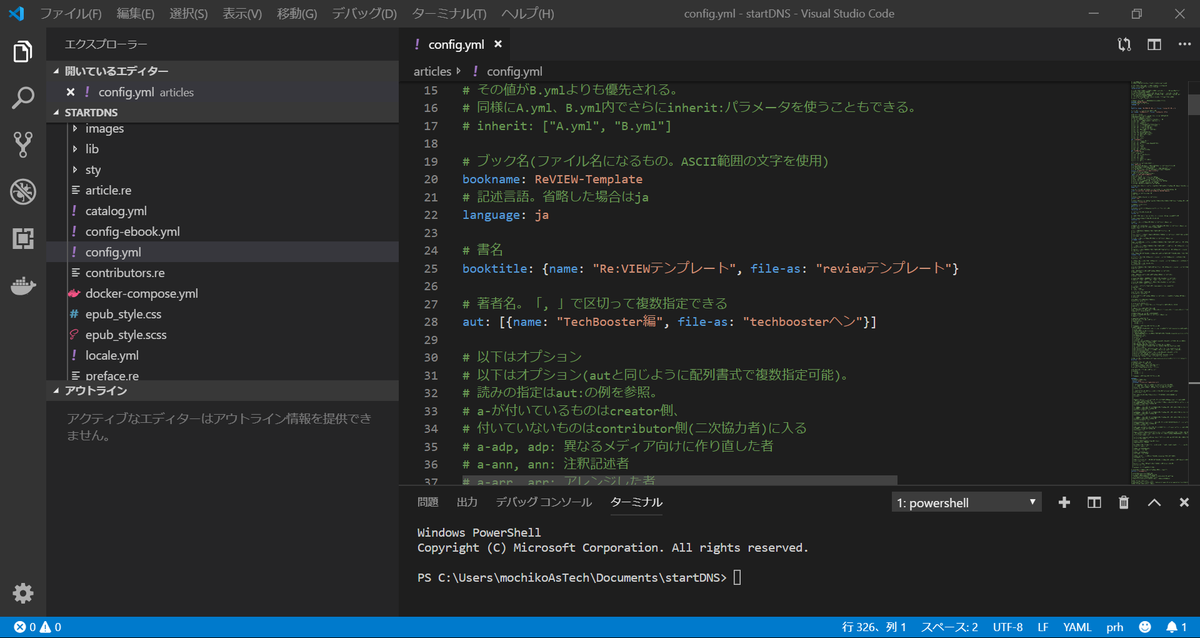Screen dimensions: 1200x638
Task: Collapse the STARTDNS folder section
Action: [x=222, y=113]
